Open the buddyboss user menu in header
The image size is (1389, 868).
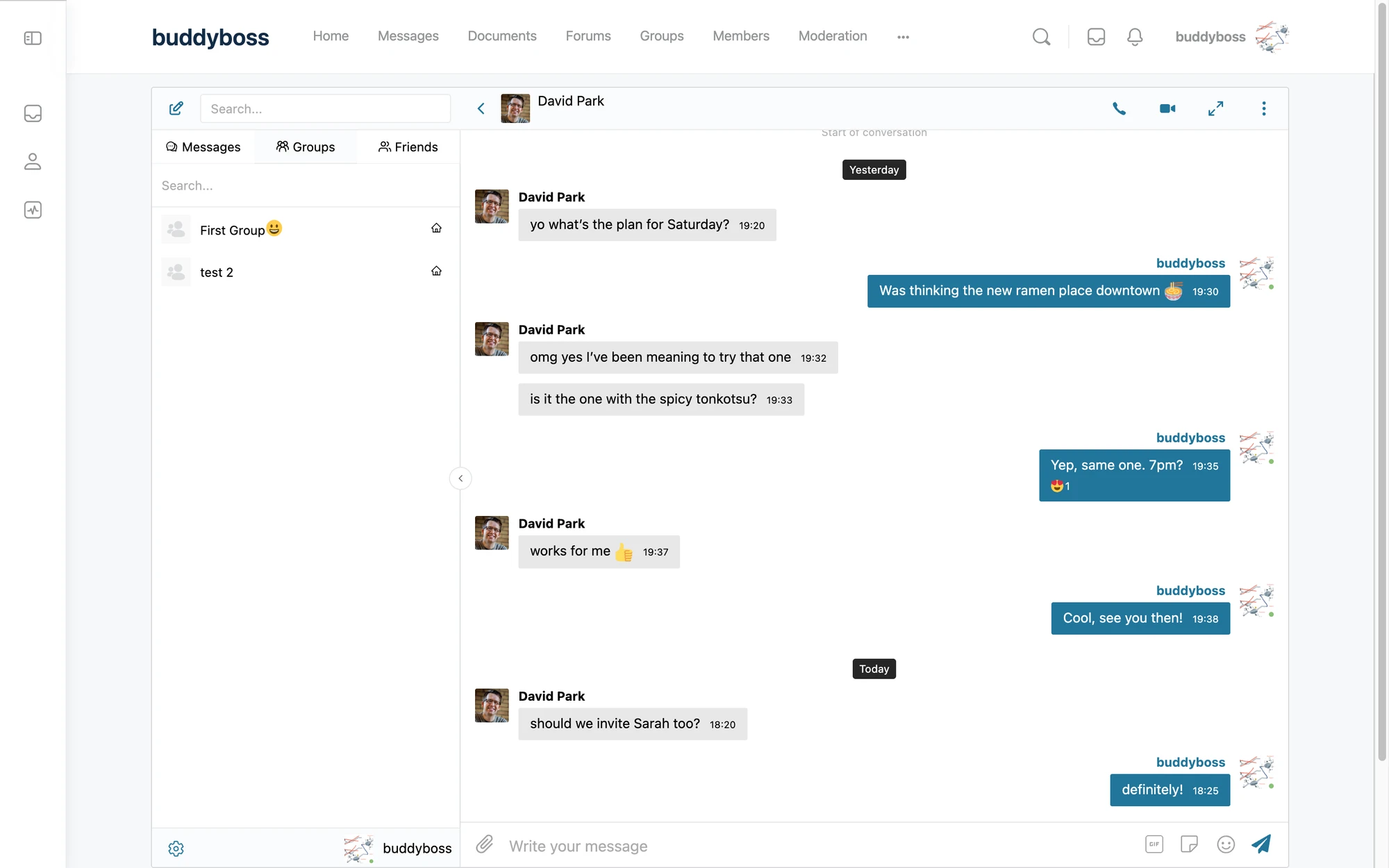(1211, 37)
